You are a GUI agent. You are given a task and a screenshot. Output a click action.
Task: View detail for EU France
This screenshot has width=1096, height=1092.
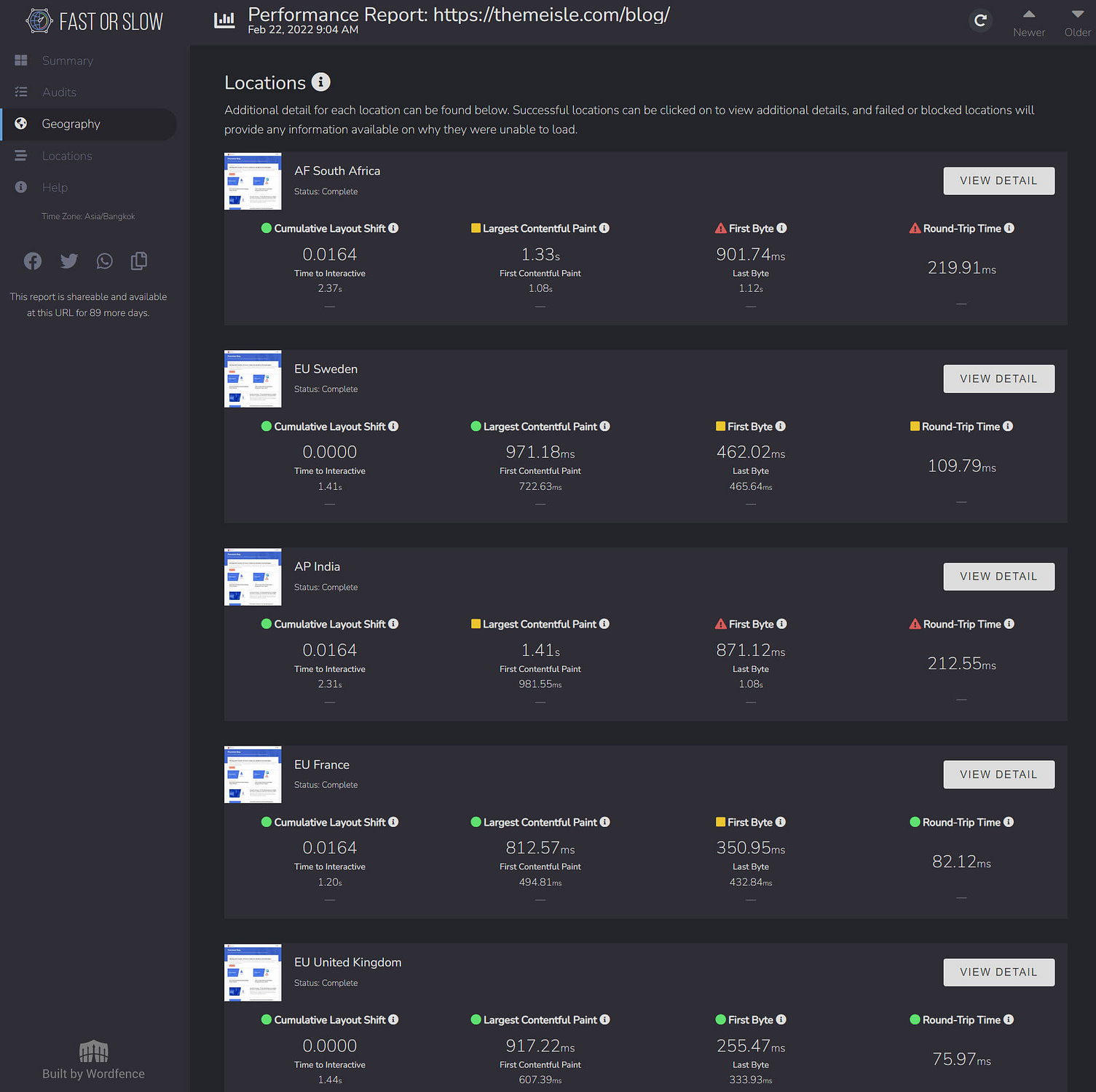998,775
